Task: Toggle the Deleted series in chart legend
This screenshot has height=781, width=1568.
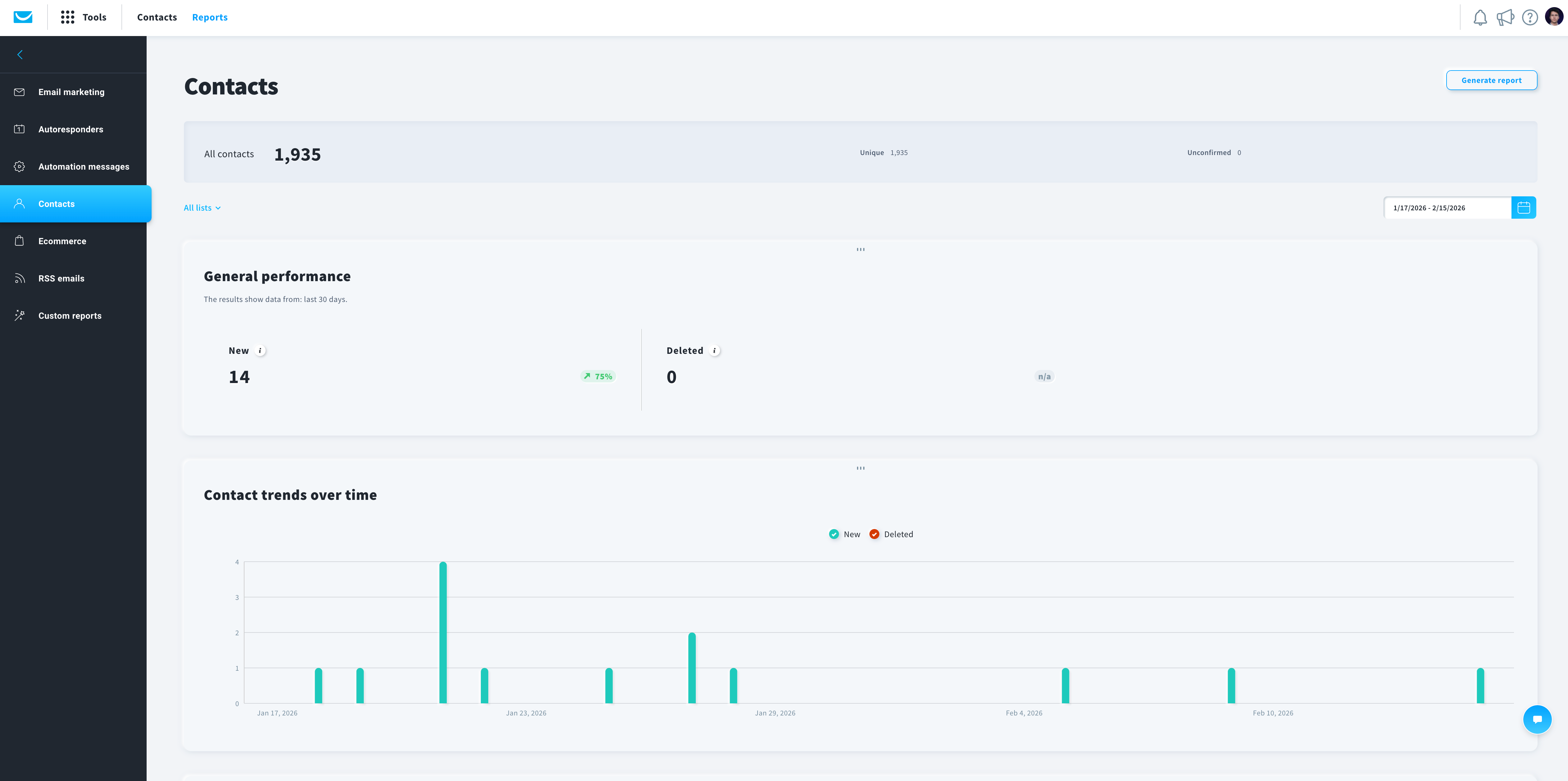Action: pos(891,534)
